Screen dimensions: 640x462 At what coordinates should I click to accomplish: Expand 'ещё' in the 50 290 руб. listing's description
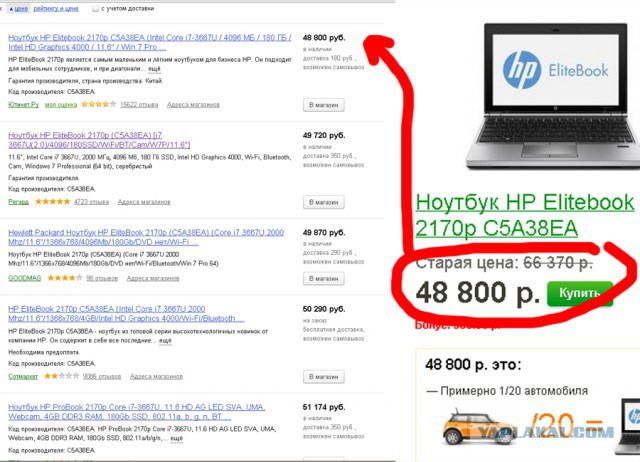165,340
